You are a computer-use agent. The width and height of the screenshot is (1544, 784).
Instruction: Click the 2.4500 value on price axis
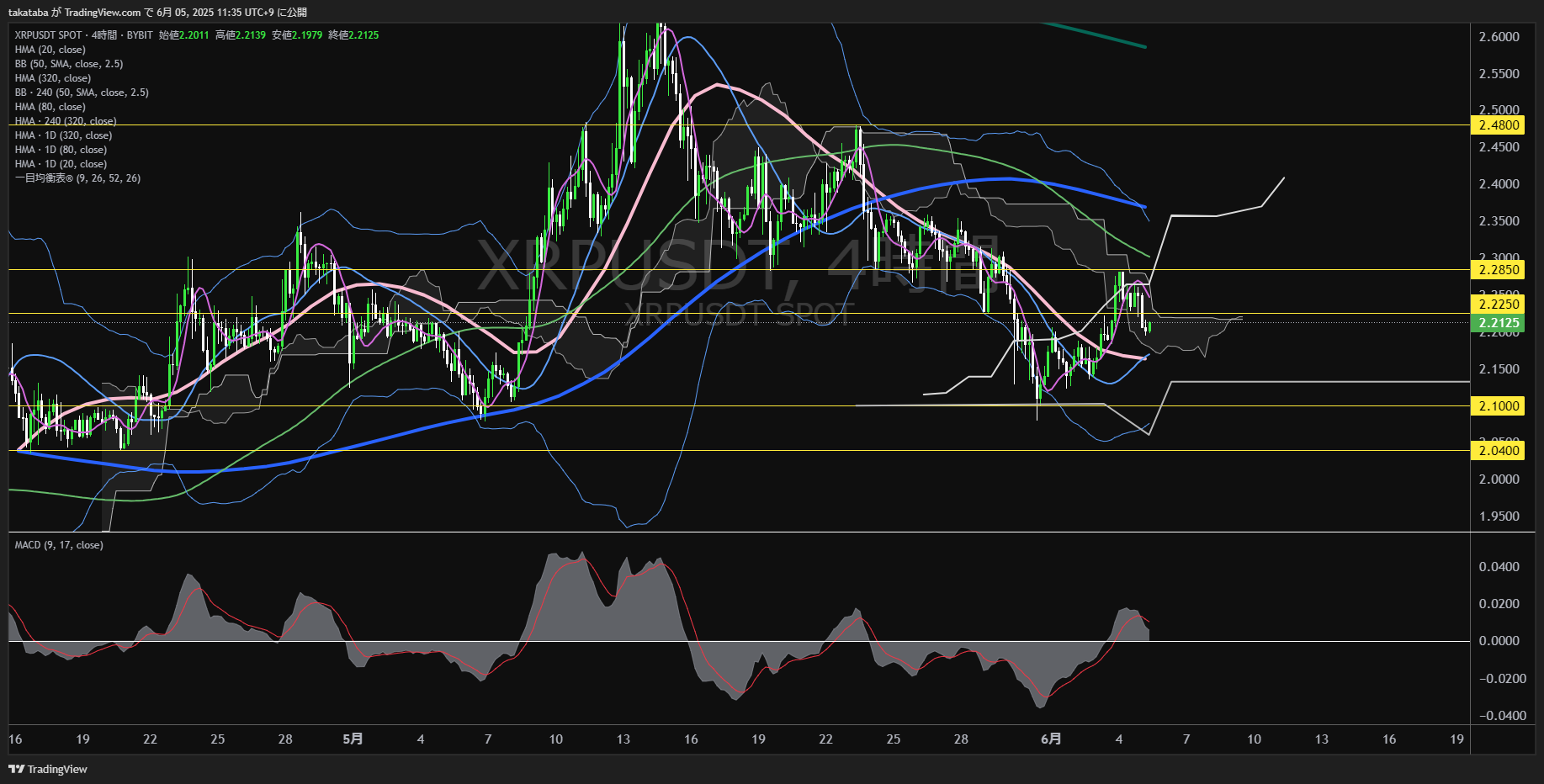pyautogui.click(x=1499, y=147)
